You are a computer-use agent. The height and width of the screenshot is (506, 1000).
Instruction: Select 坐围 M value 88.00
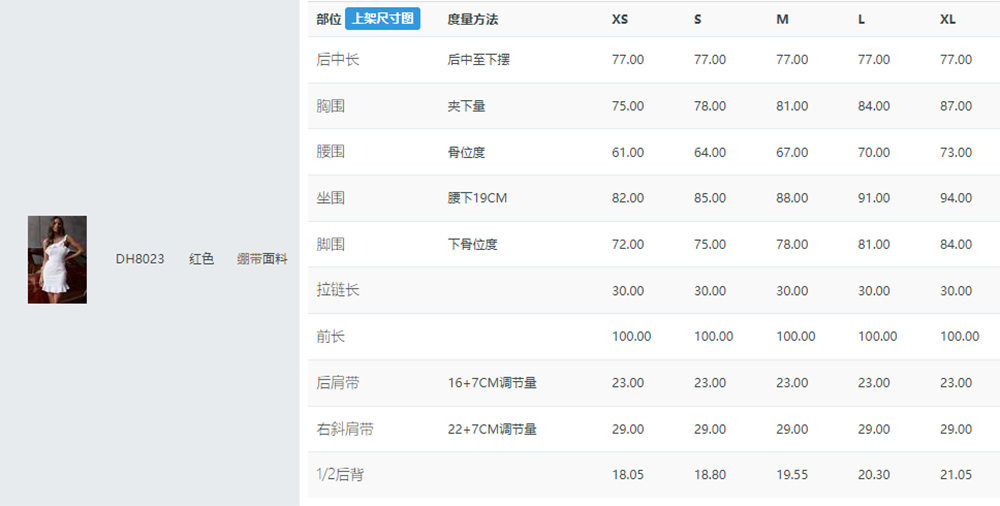(792, 198)
